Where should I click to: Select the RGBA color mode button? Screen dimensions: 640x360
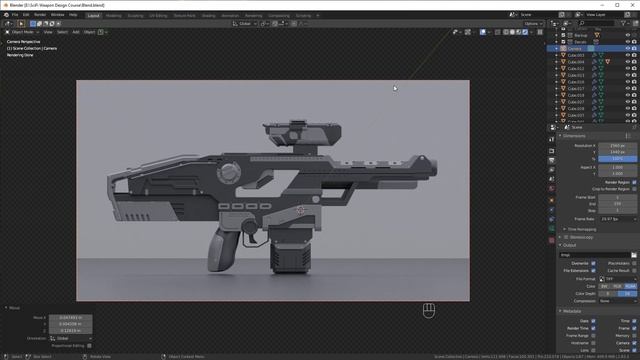(x=630, y=287)
